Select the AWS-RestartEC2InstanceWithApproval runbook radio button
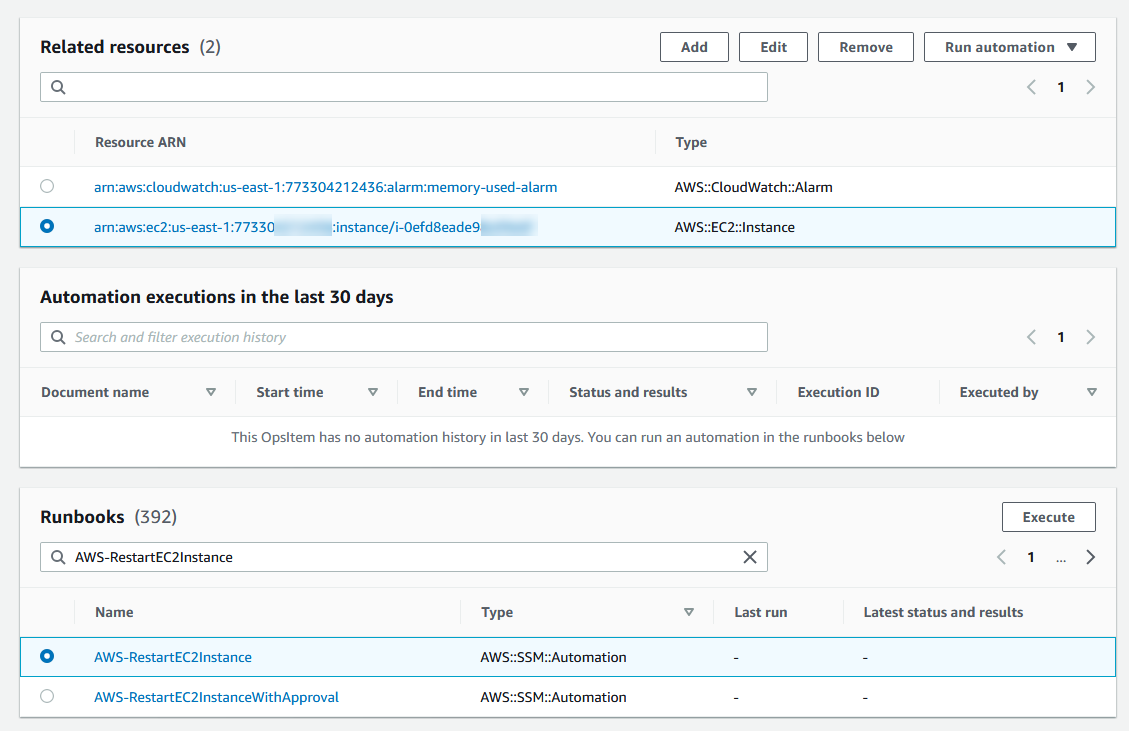This screenshot has height=731, width=1129. point(47,696)
